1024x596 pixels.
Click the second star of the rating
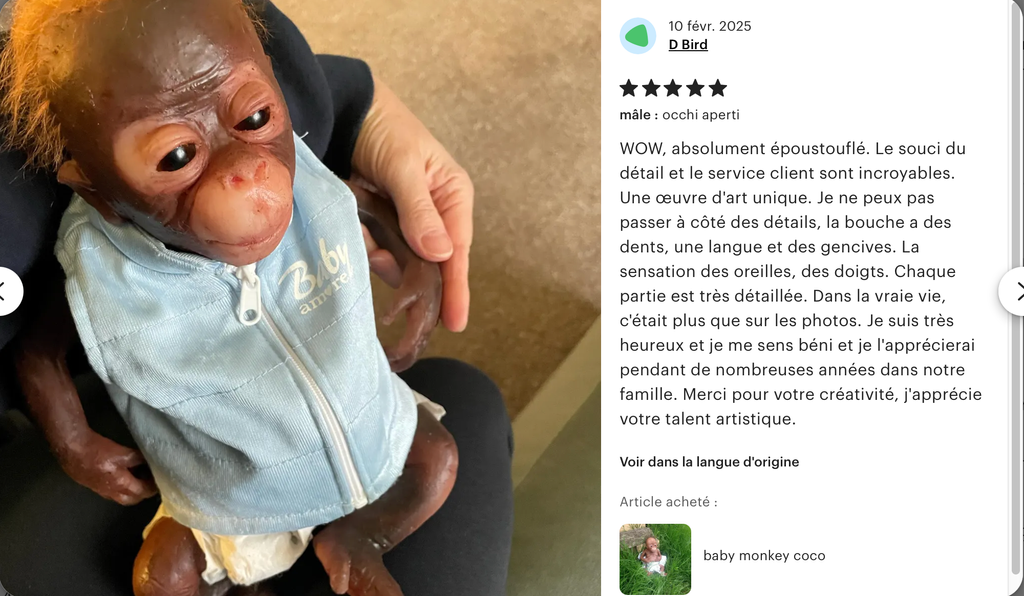point(651,88)
